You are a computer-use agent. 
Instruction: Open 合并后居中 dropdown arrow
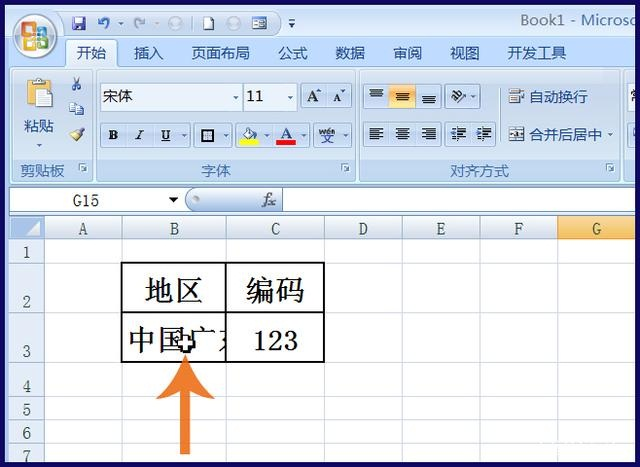tap(611, 134)
